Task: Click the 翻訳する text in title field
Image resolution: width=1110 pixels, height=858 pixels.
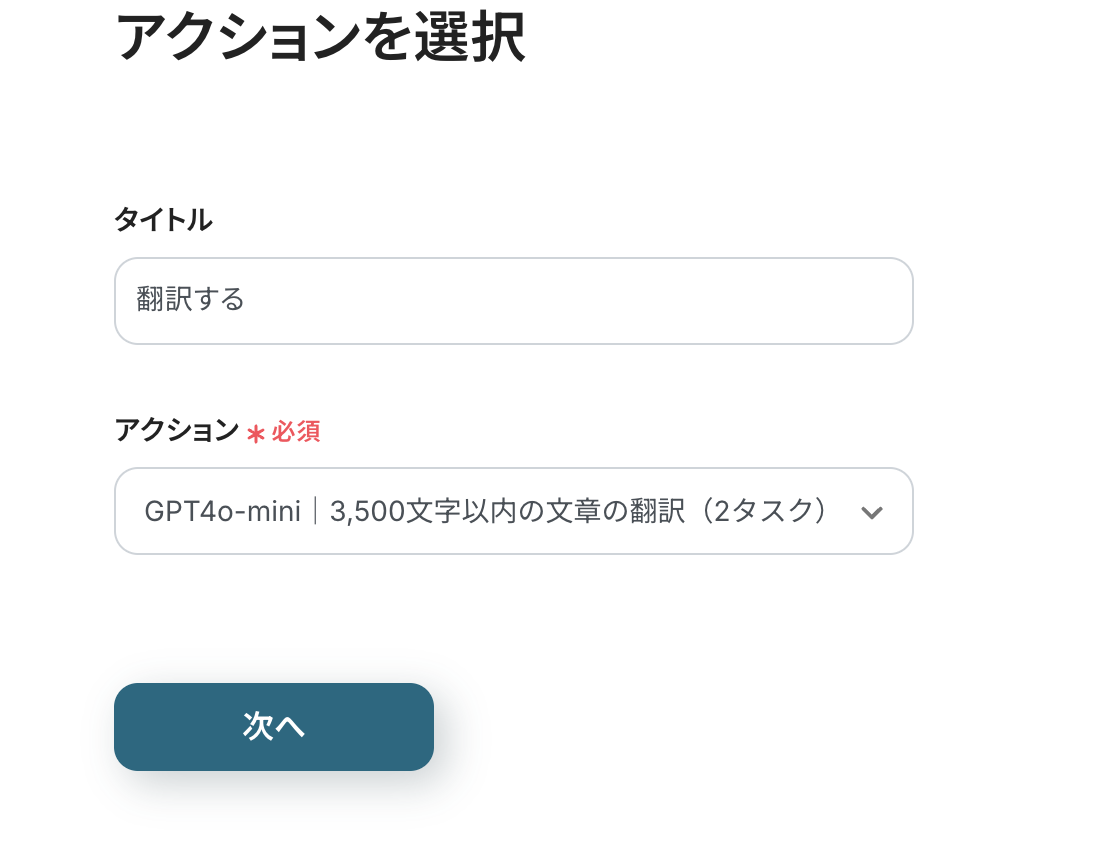Action: click(x=190, y=300)
